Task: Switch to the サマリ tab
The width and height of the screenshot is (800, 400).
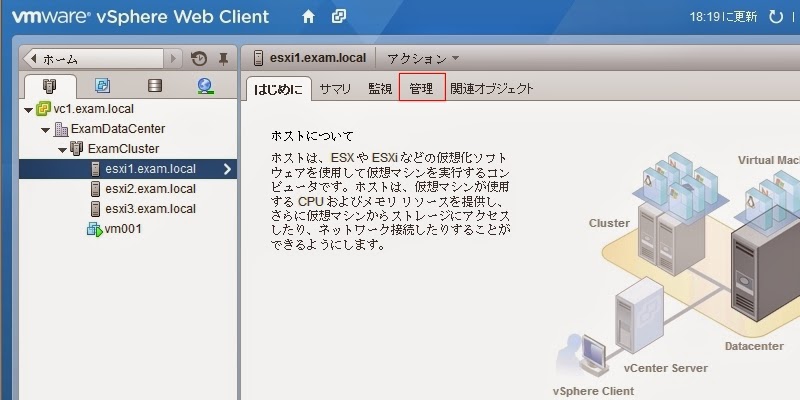Action: pos(335,89)
